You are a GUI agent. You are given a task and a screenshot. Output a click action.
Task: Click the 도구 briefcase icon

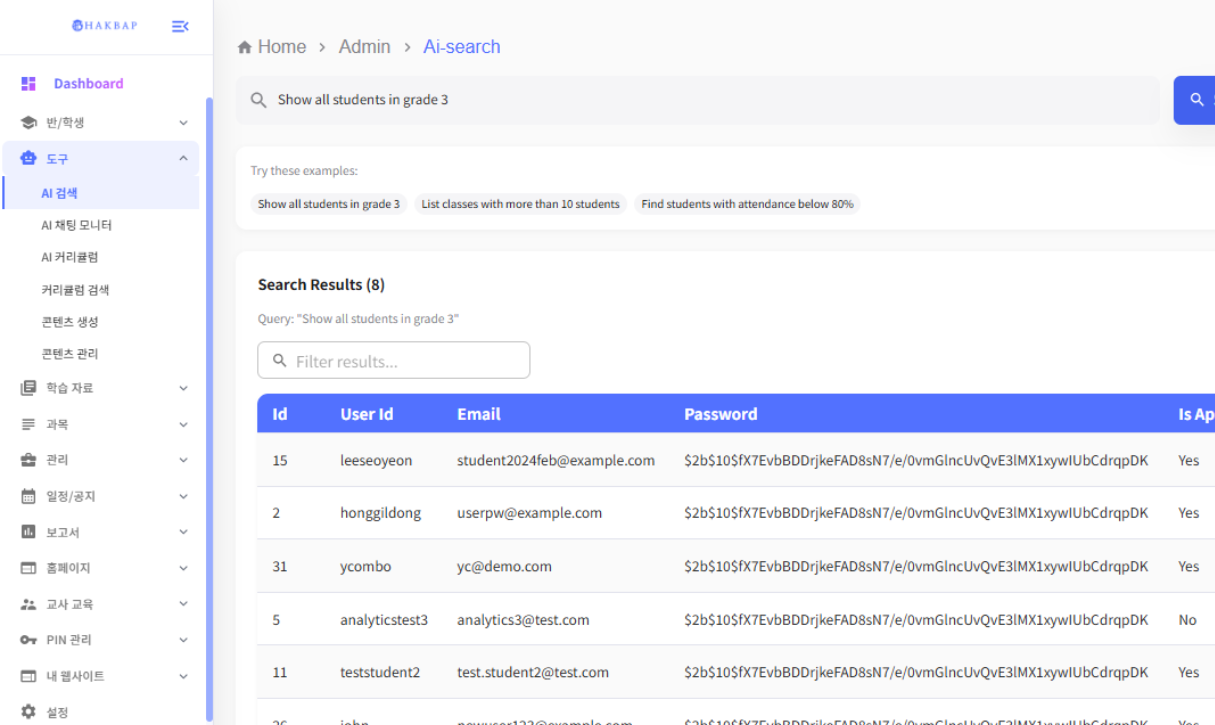(30, 157)
